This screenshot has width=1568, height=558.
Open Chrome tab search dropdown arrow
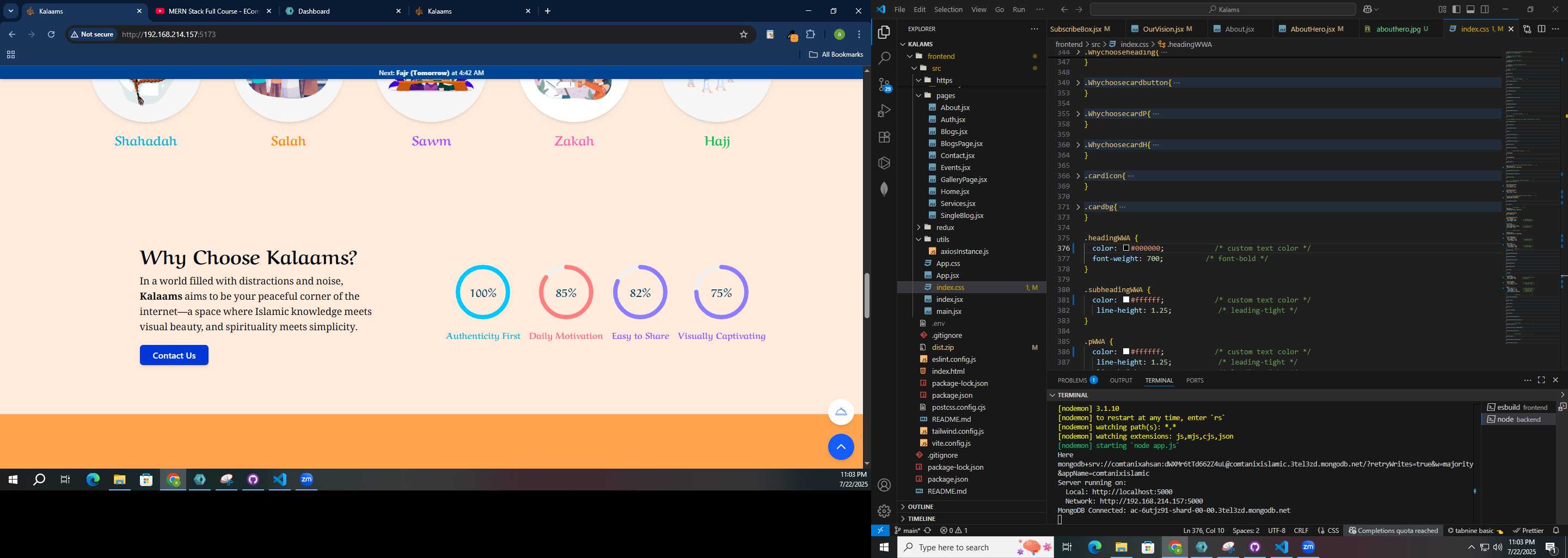tap(11, 11)
